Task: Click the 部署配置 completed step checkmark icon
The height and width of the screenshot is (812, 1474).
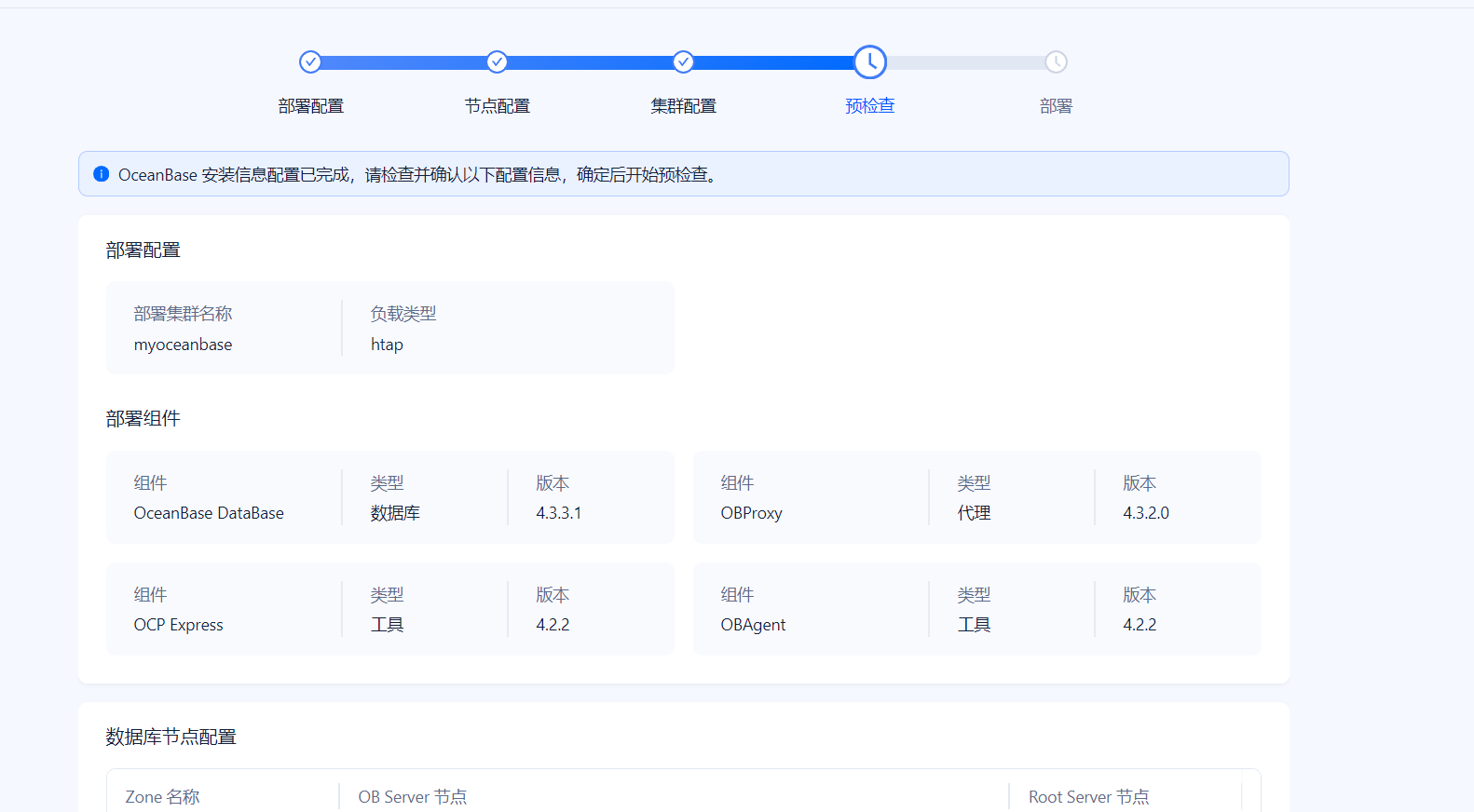Action: click(x=310, y=61)
